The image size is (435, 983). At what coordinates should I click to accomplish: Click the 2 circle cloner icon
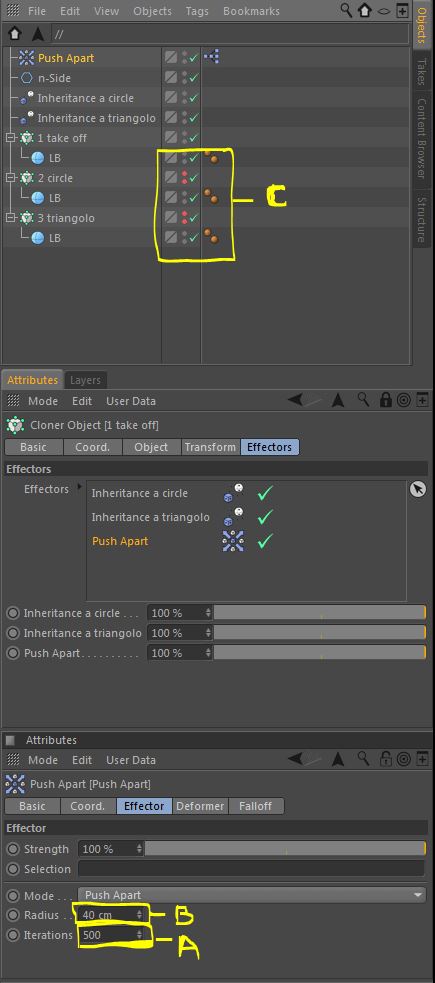pyautogui.click(x=26, y=178)
